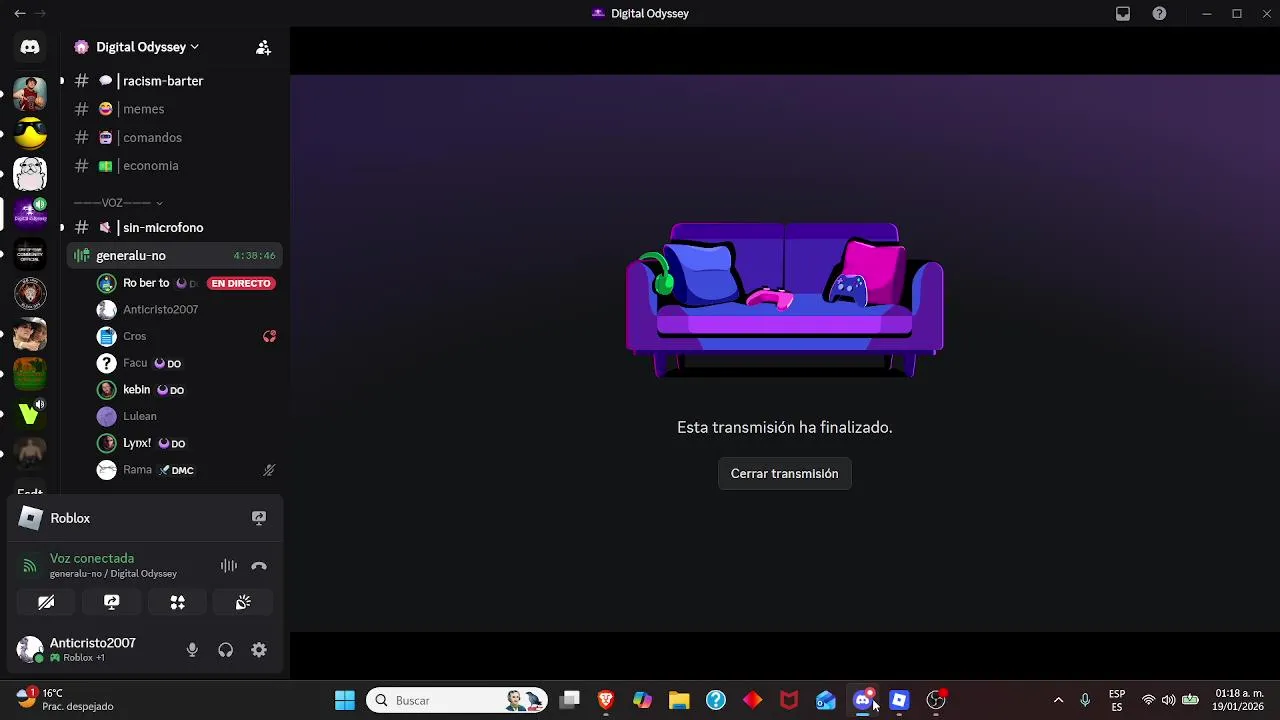Image resolution: width=1280 pixels, height=720 pixels.
Task: Click the Inbox icon in title bar
Action: click(1123, 14)
